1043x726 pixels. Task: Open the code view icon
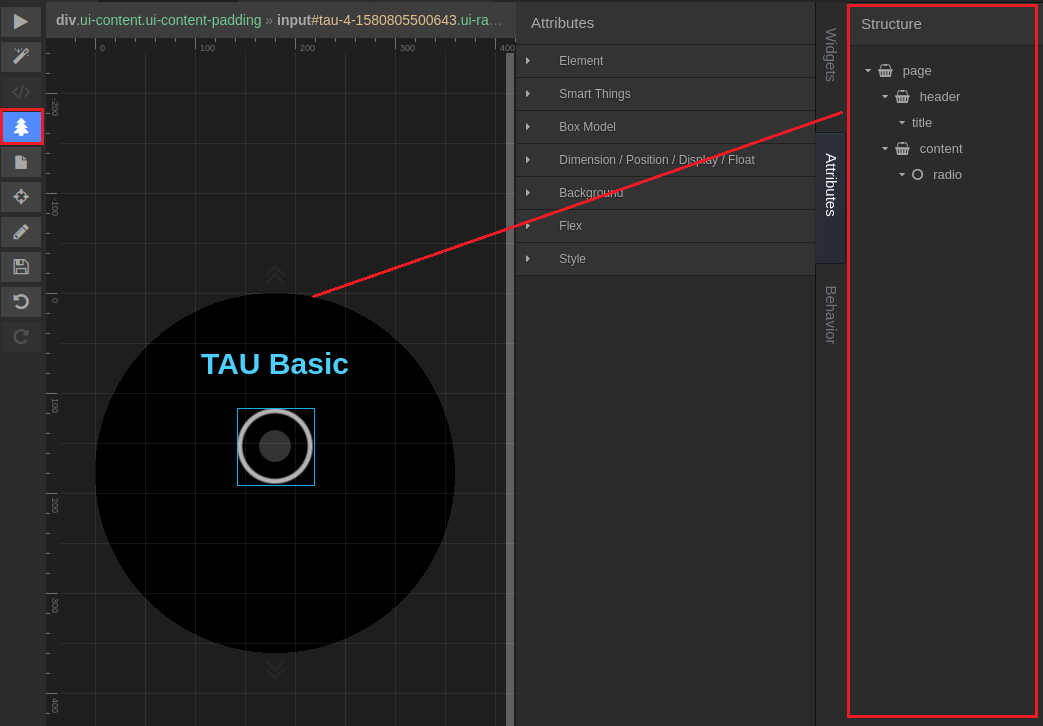click(21, 92)
